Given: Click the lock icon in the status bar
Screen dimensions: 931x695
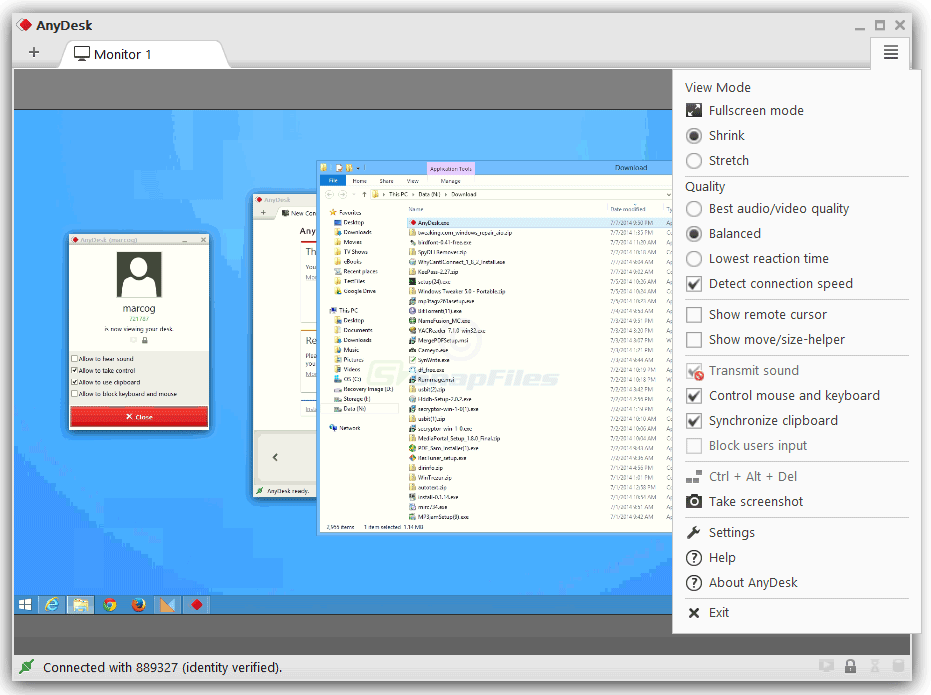Looking at the screenshot, I should (850, 666).
